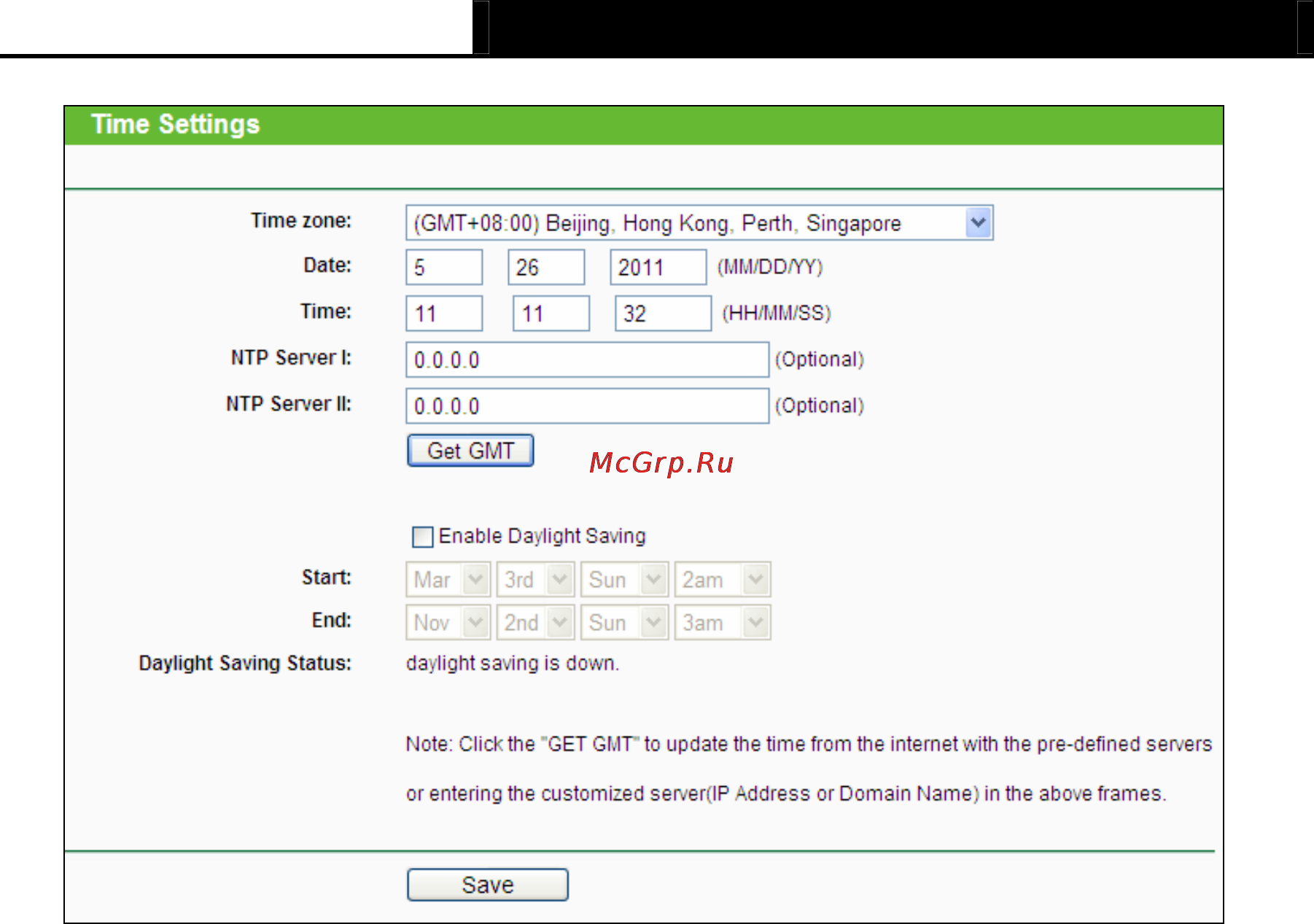Click the 'Date:' label
The width and height of the screenshot is (1314, 924).
[x=327, y=265]
